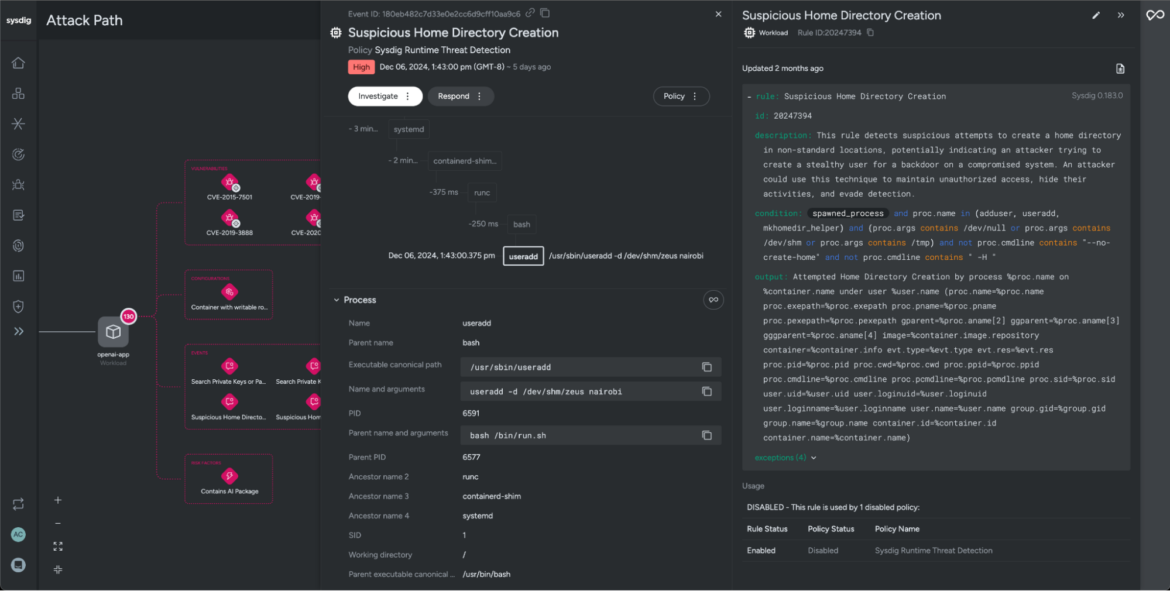The image size is (1170, 591).
Task: Select the containerd-shim process in the tree
Action: (465, 160)
